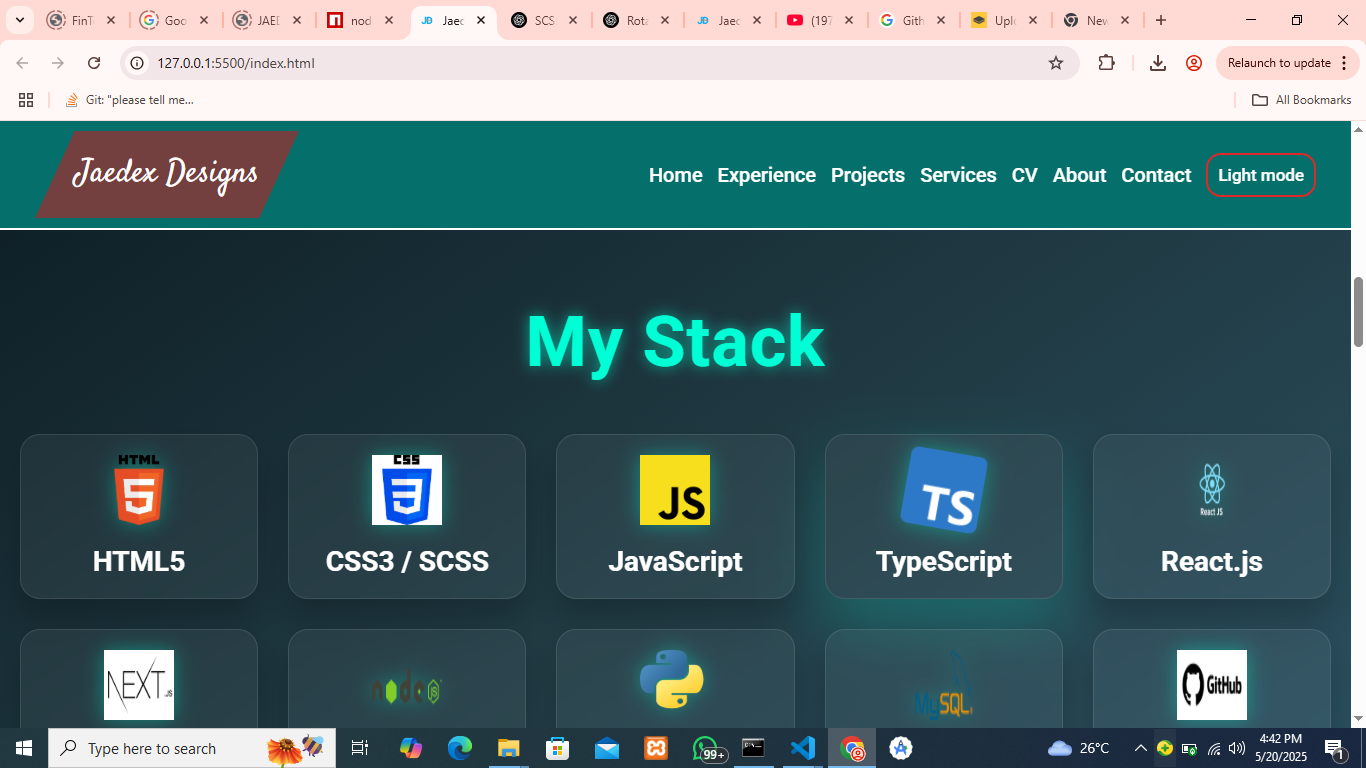
Task: Open the terminal icon in the taskbar
Action: (x=753, y=748)
